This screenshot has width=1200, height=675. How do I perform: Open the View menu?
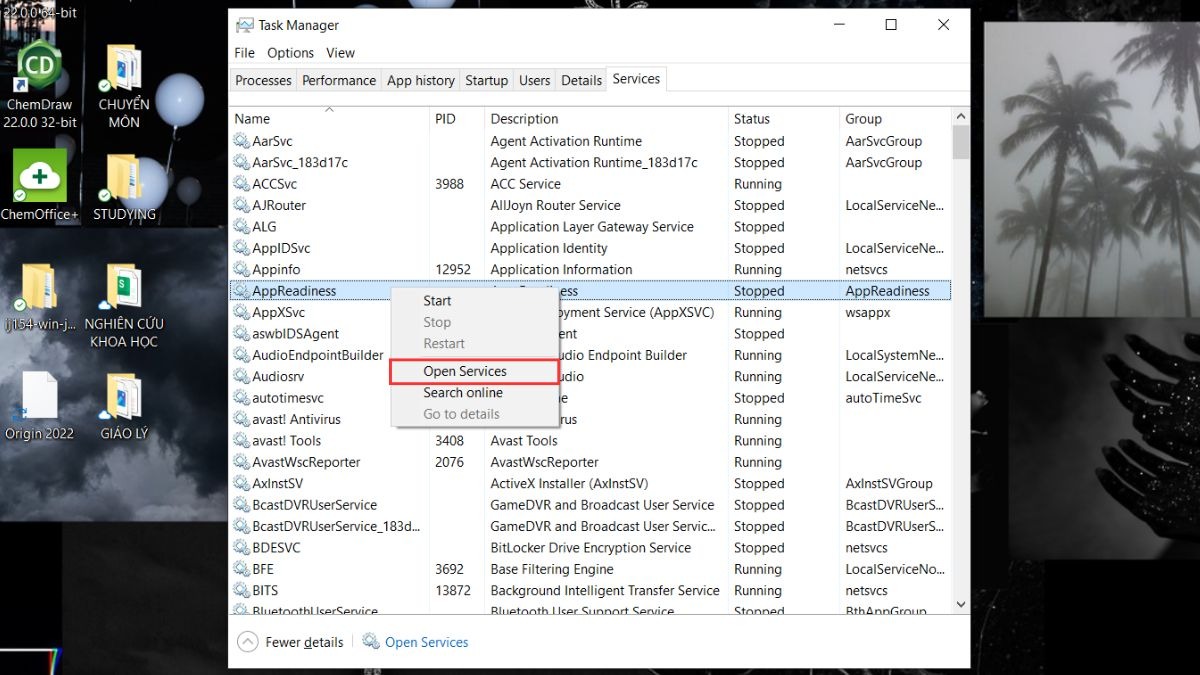(x=340, y=53)
